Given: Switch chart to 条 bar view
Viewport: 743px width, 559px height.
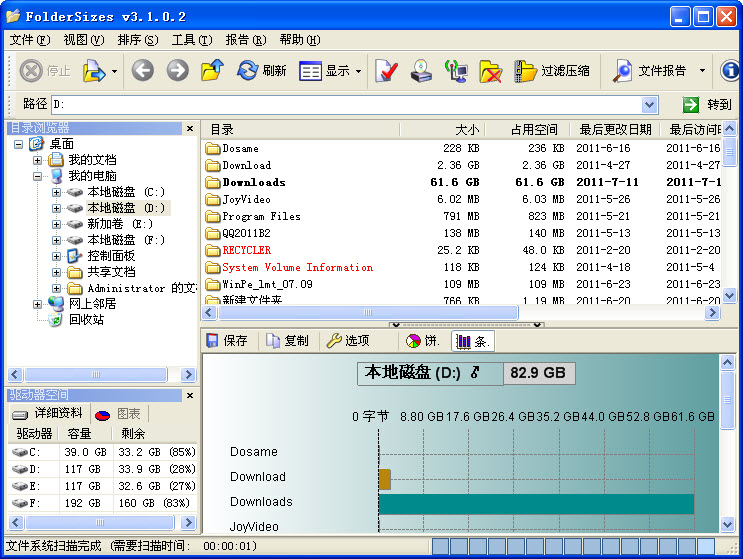Looking at the screenshot, I should (x=472, y=341).
